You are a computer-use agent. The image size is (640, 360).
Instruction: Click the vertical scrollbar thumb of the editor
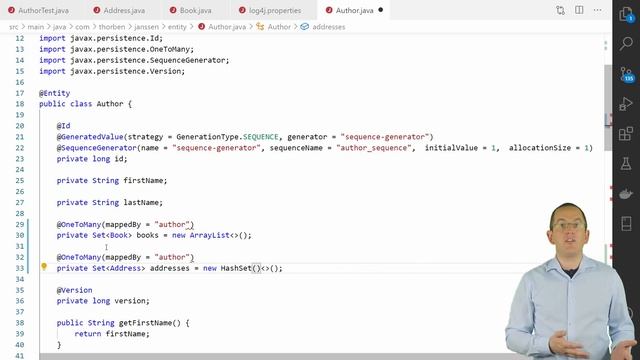608,107
